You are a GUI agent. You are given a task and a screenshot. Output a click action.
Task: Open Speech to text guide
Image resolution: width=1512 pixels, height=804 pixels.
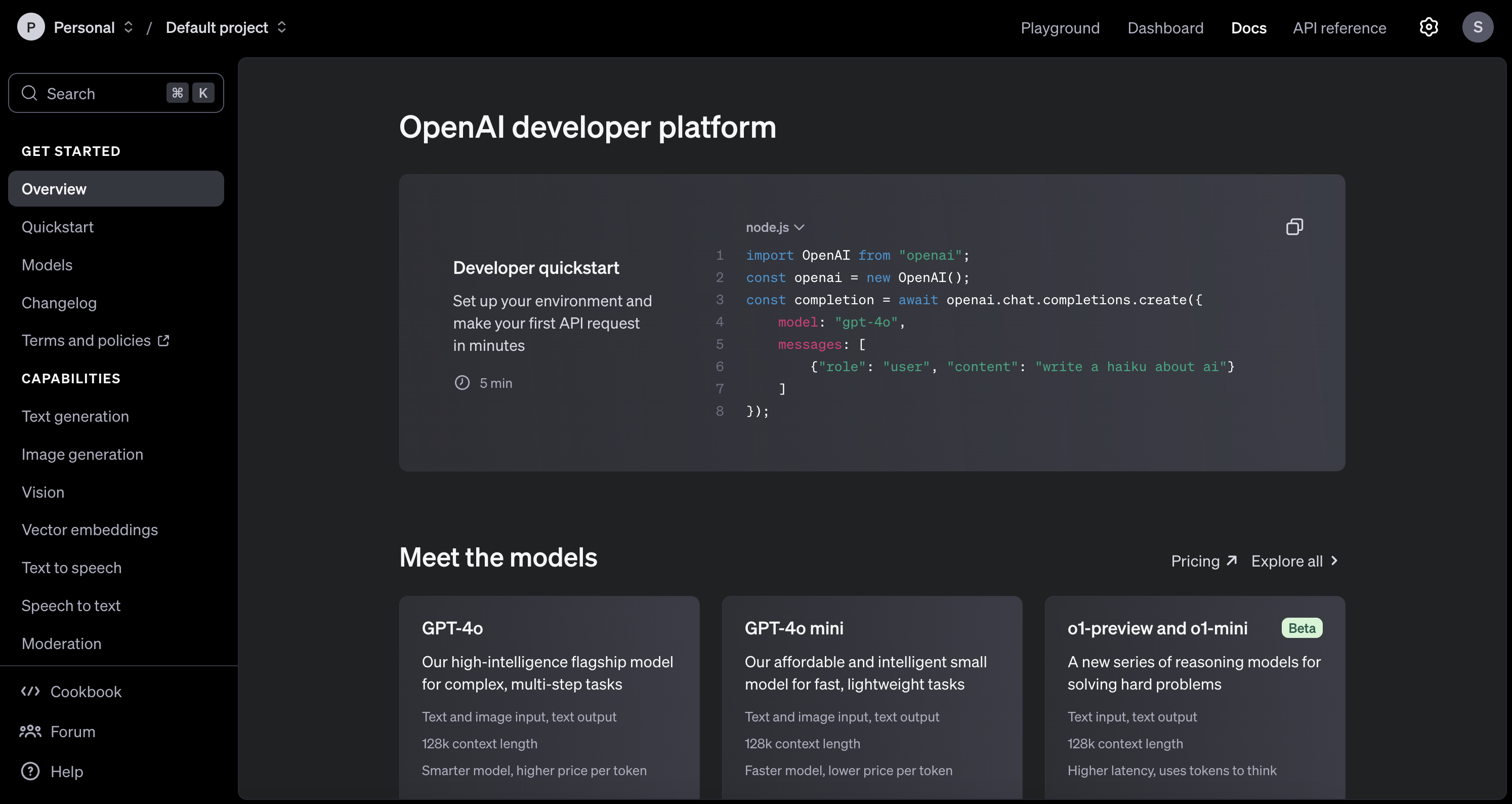71,606
